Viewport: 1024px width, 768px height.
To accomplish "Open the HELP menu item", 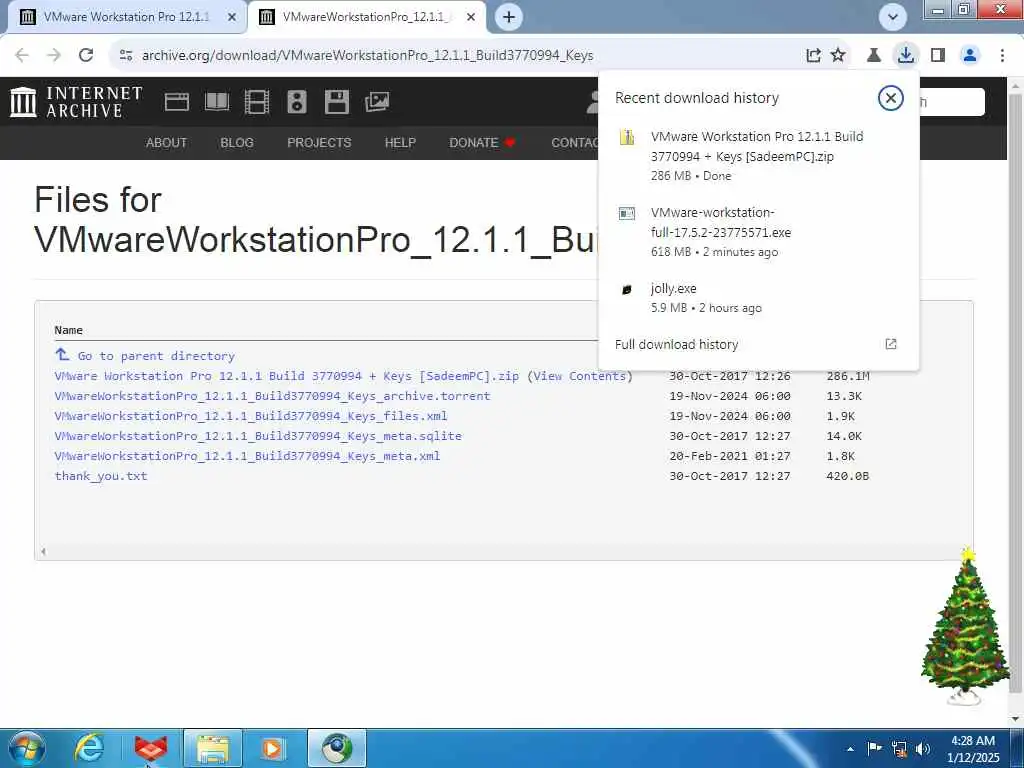I will coord(400,142).
